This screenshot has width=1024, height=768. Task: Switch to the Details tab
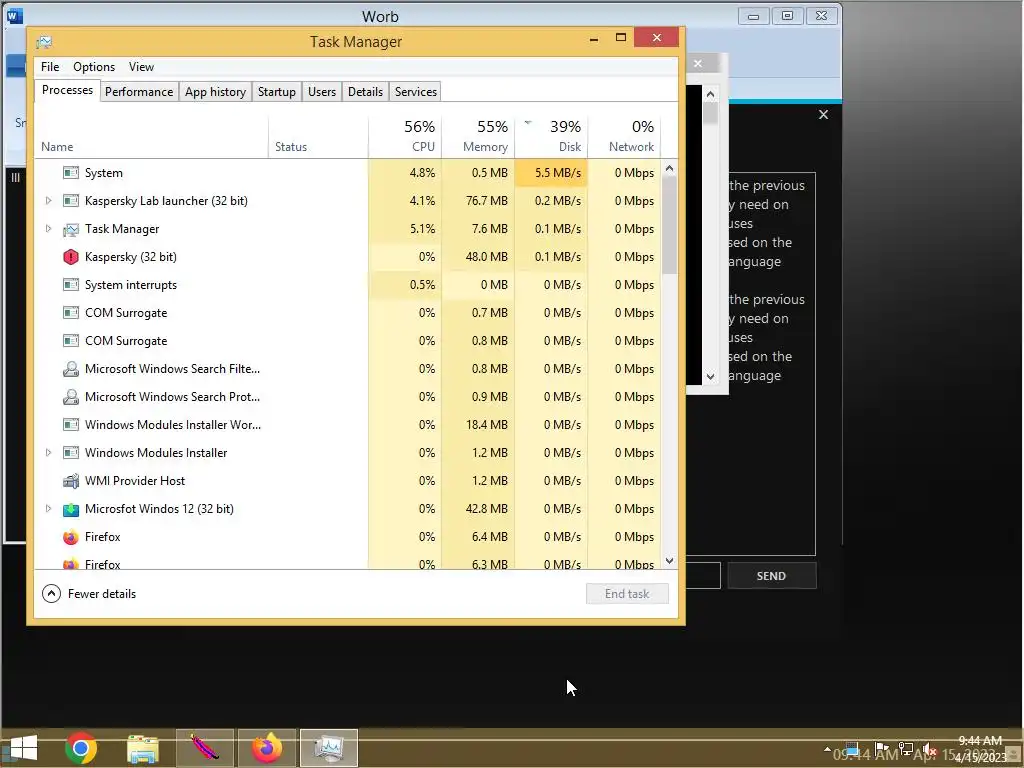click(365, 92)
